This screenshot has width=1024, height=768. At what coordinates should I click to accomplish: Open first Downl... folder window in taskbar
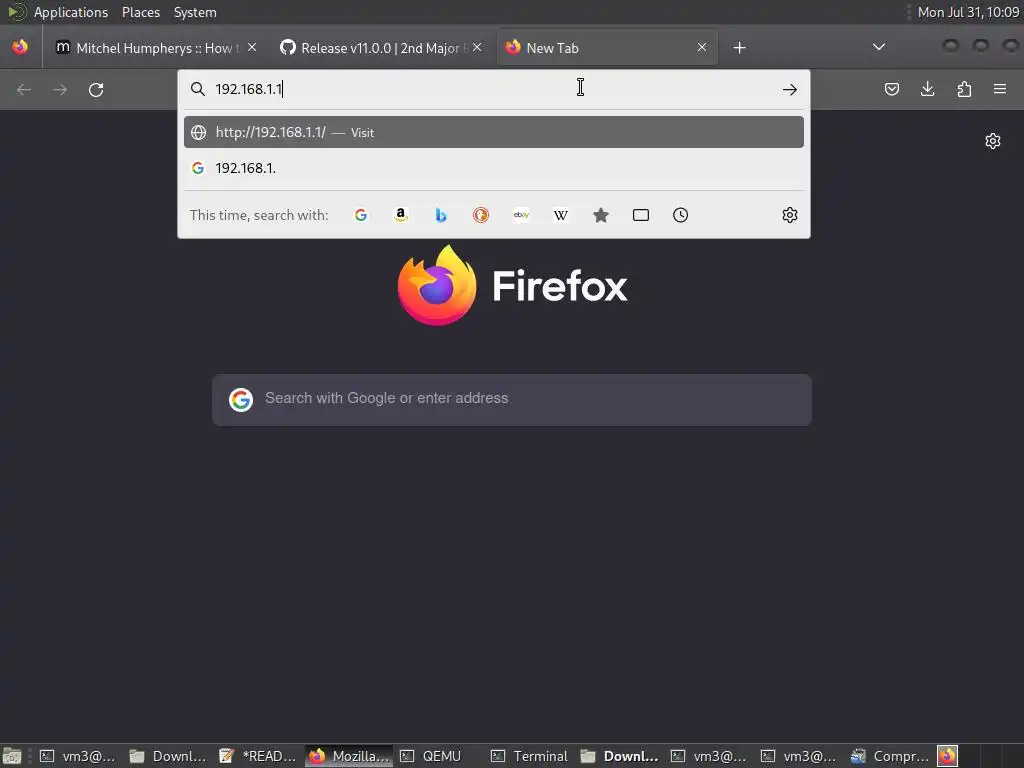pyautogui.click(x=168, y=756)
